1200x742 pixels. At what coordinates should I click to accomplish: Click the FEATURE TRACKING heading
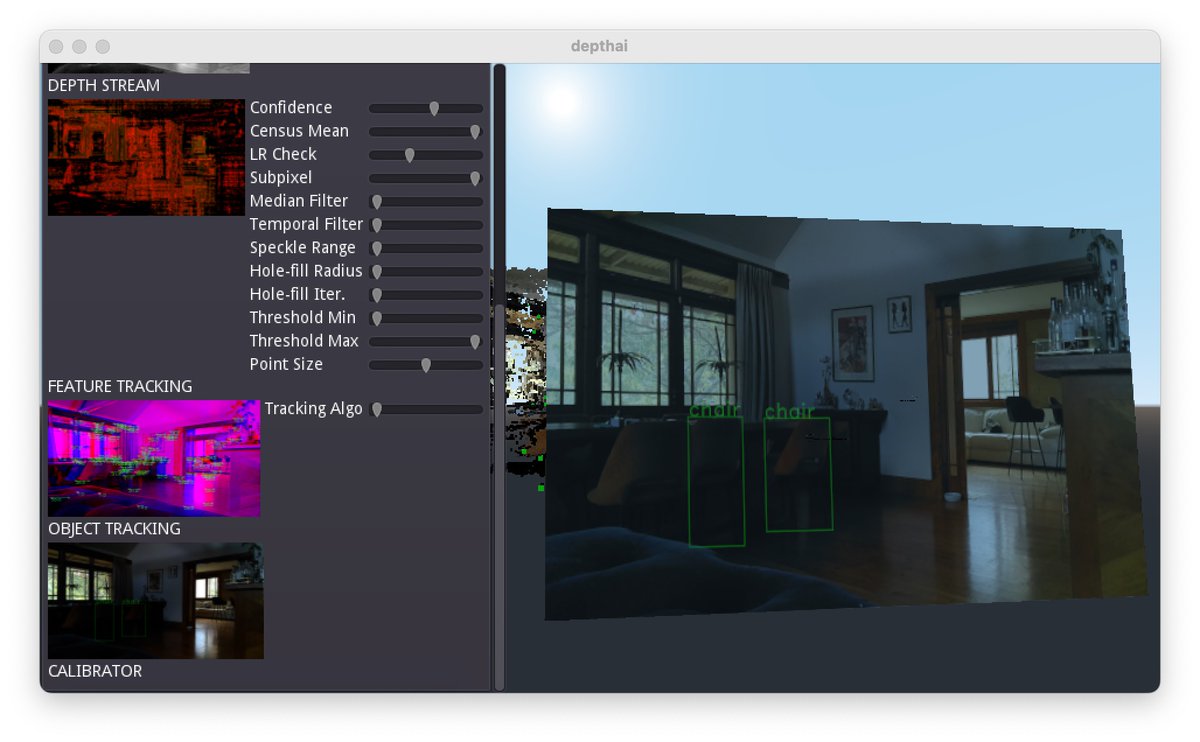[x=120, y=386]
